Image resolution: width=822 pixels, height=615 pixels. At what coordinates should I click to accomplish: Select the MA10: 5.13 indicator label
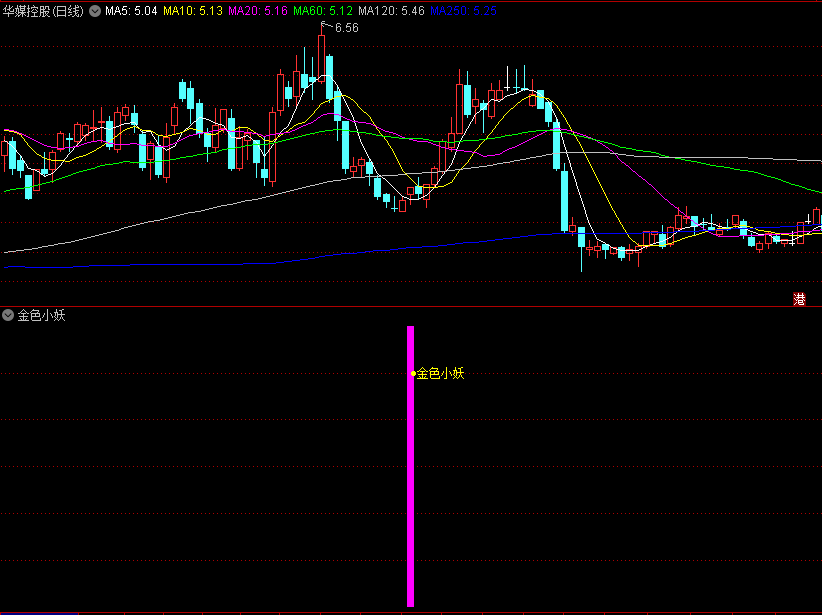tap(193, 11)
